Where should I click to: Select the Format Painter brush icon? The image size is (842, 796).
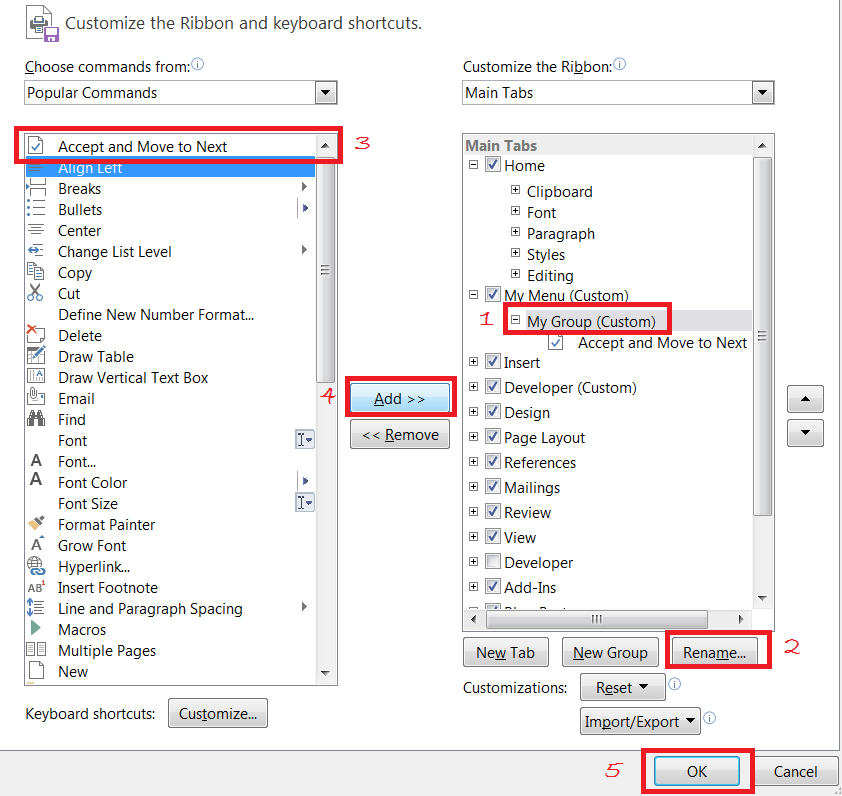(36, 524)
